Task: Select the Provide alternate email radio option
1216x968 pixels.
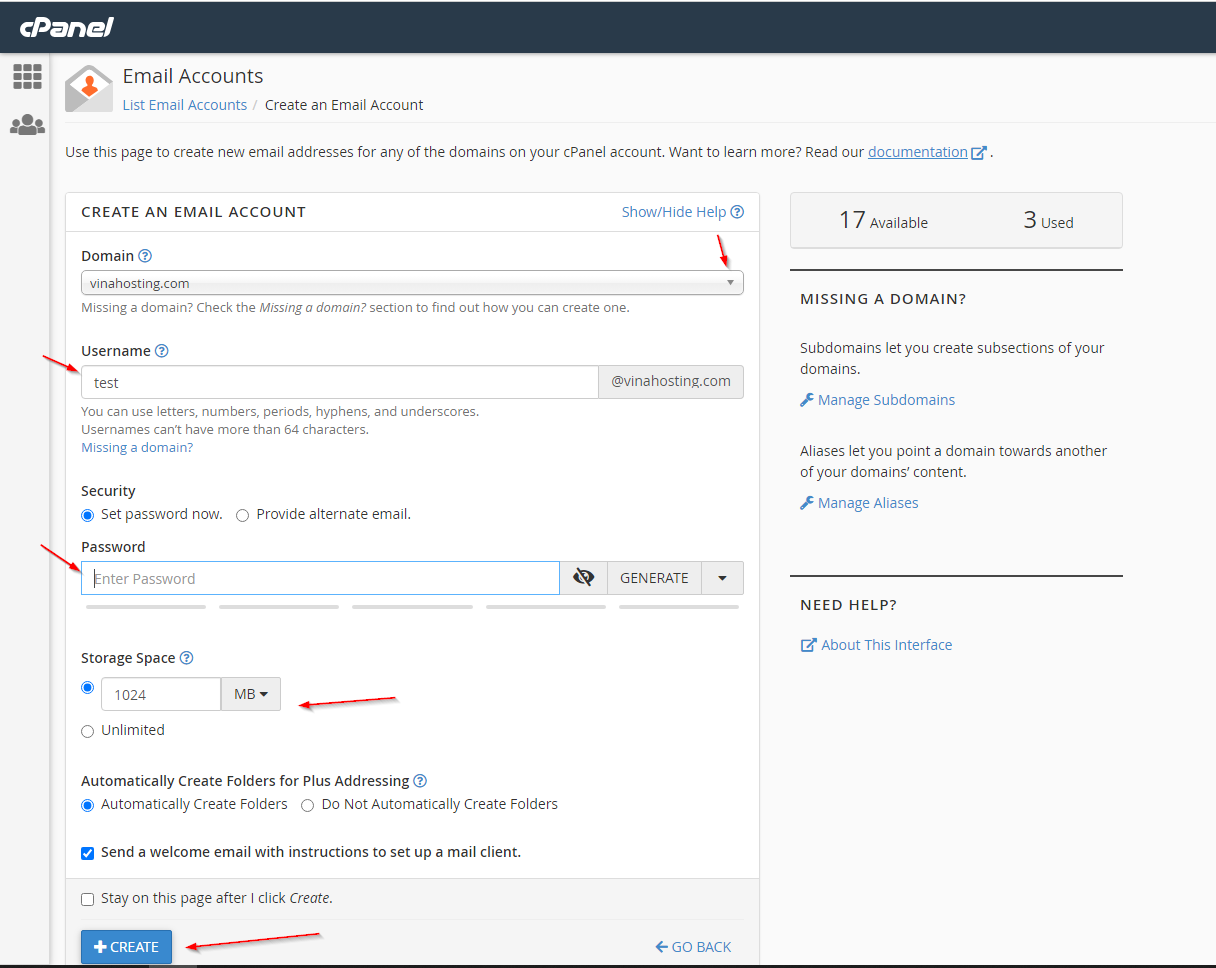Action: 243,515
